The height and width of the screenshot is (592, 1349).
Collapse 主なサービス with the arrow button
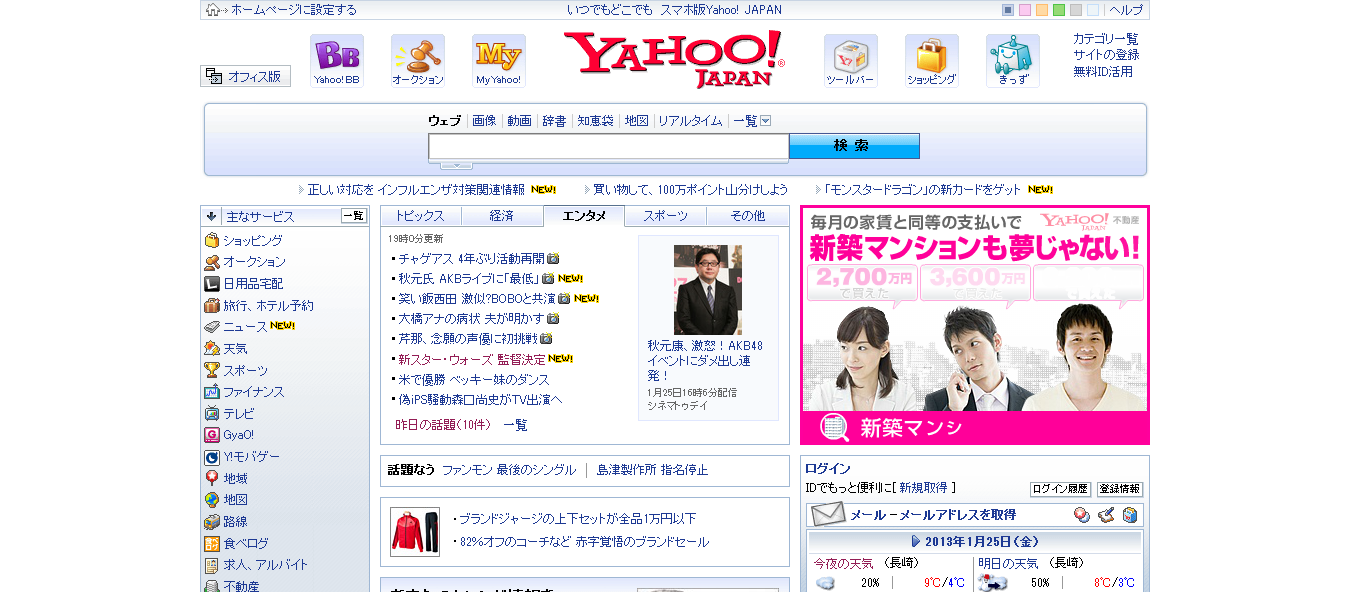click(211, 216)
